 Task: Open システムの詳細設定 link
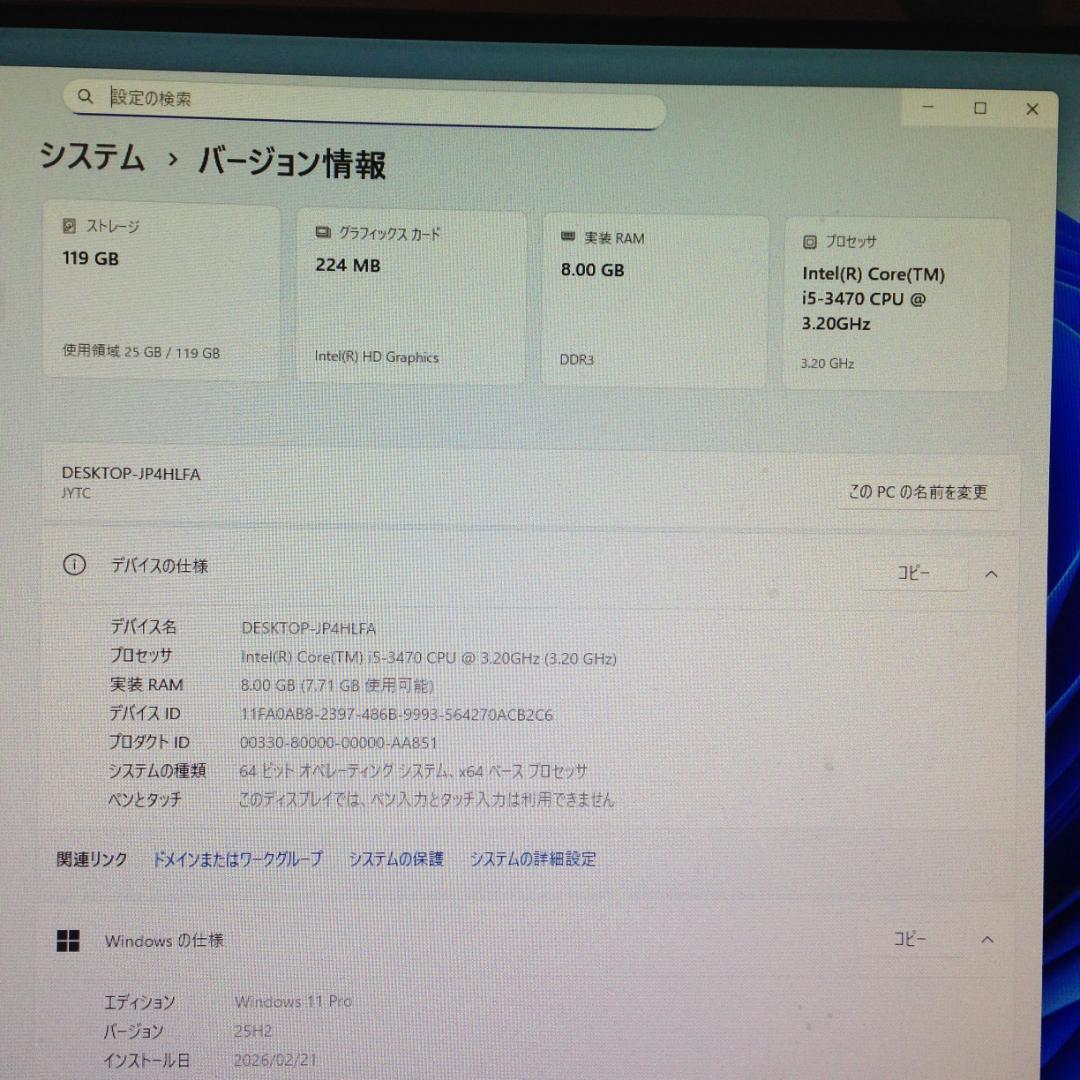pyautogui.click(x=533, y=859)
